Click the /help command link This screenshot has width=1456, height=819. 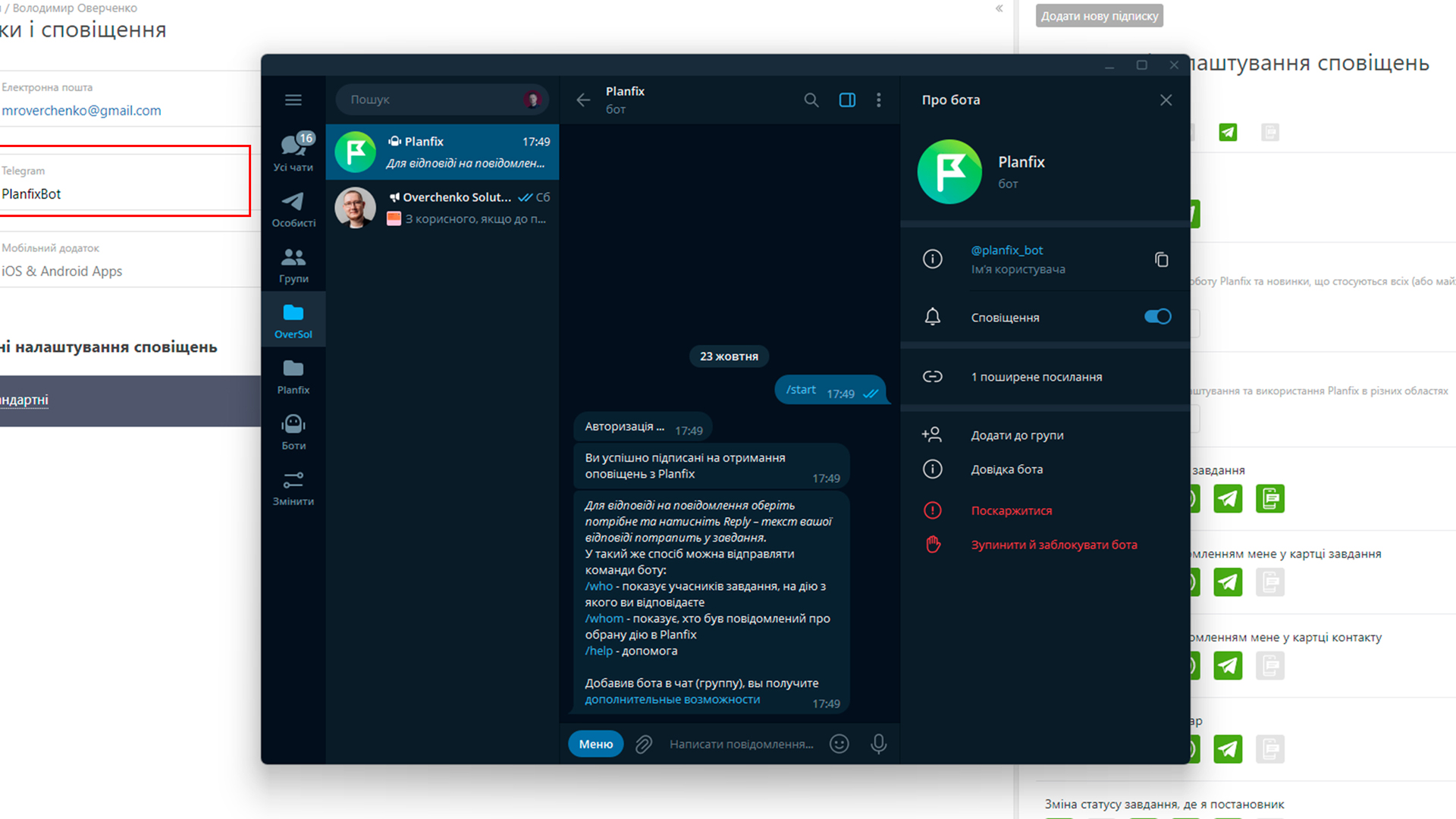pyautogui.click(x=598, y=651)
